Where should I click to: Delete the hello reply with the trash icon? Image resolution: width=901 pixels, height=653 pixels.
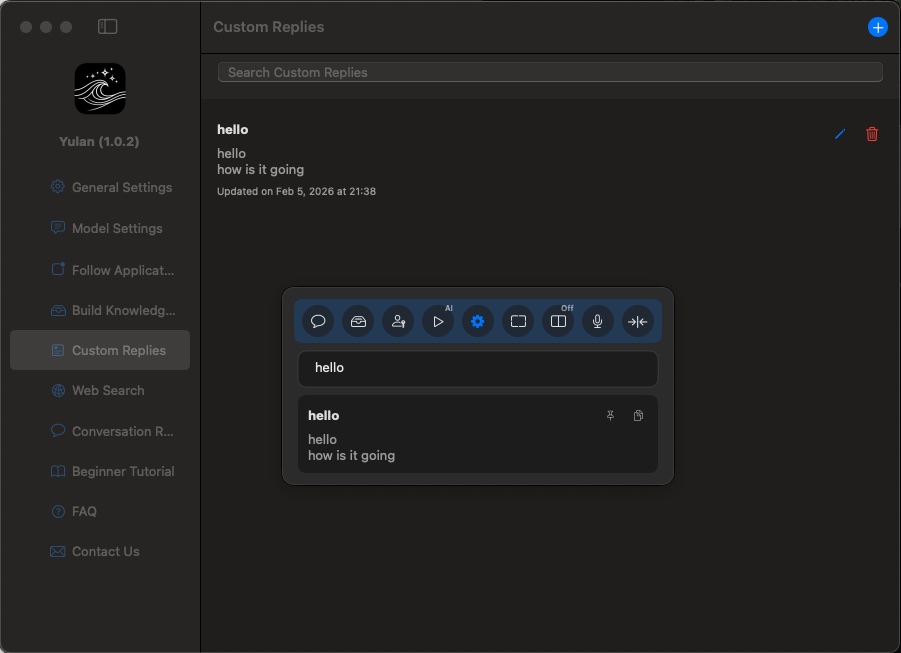pos(871,133)
